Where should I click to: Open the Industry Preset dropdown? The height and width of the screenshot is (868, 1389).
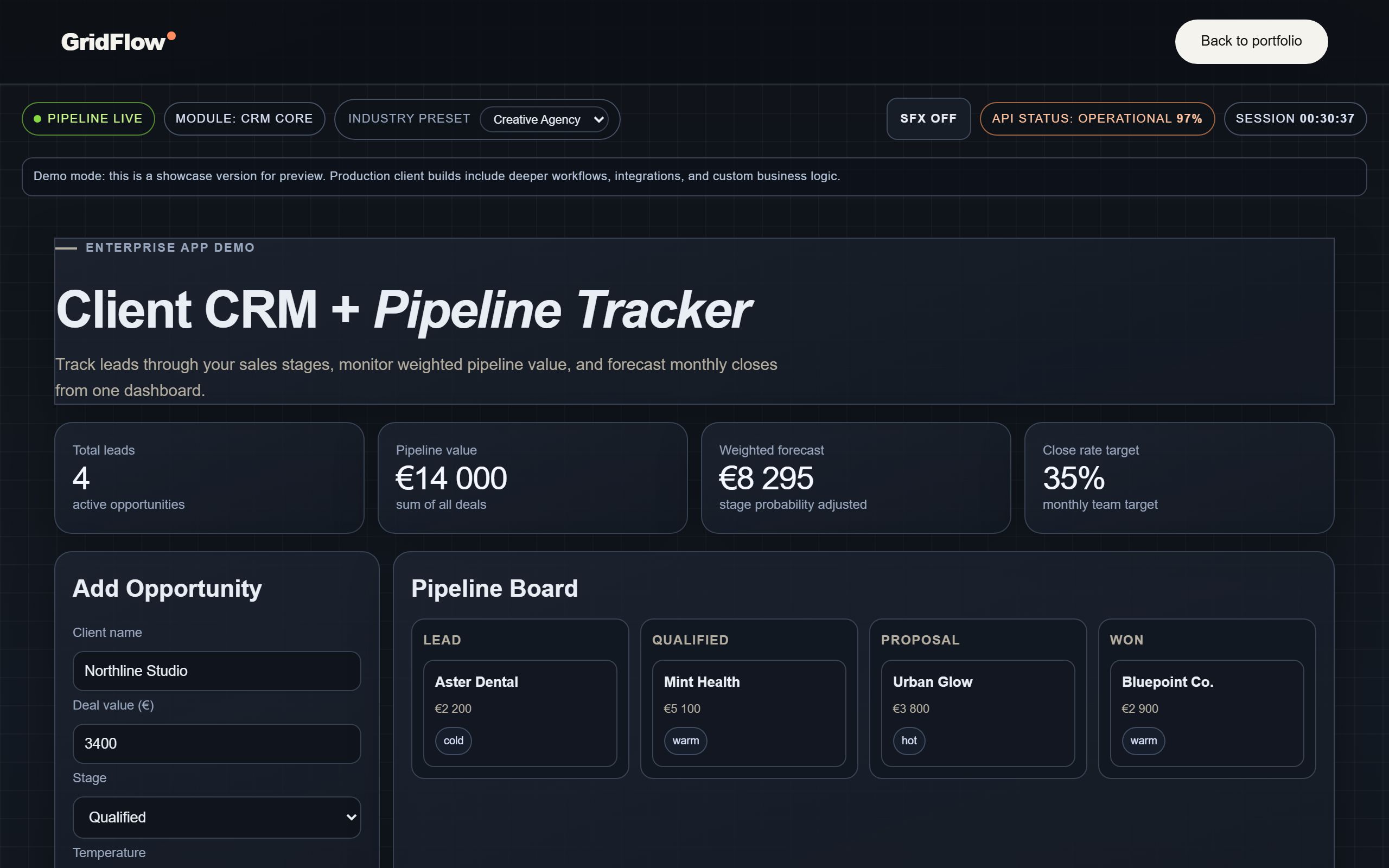(544, 119)
